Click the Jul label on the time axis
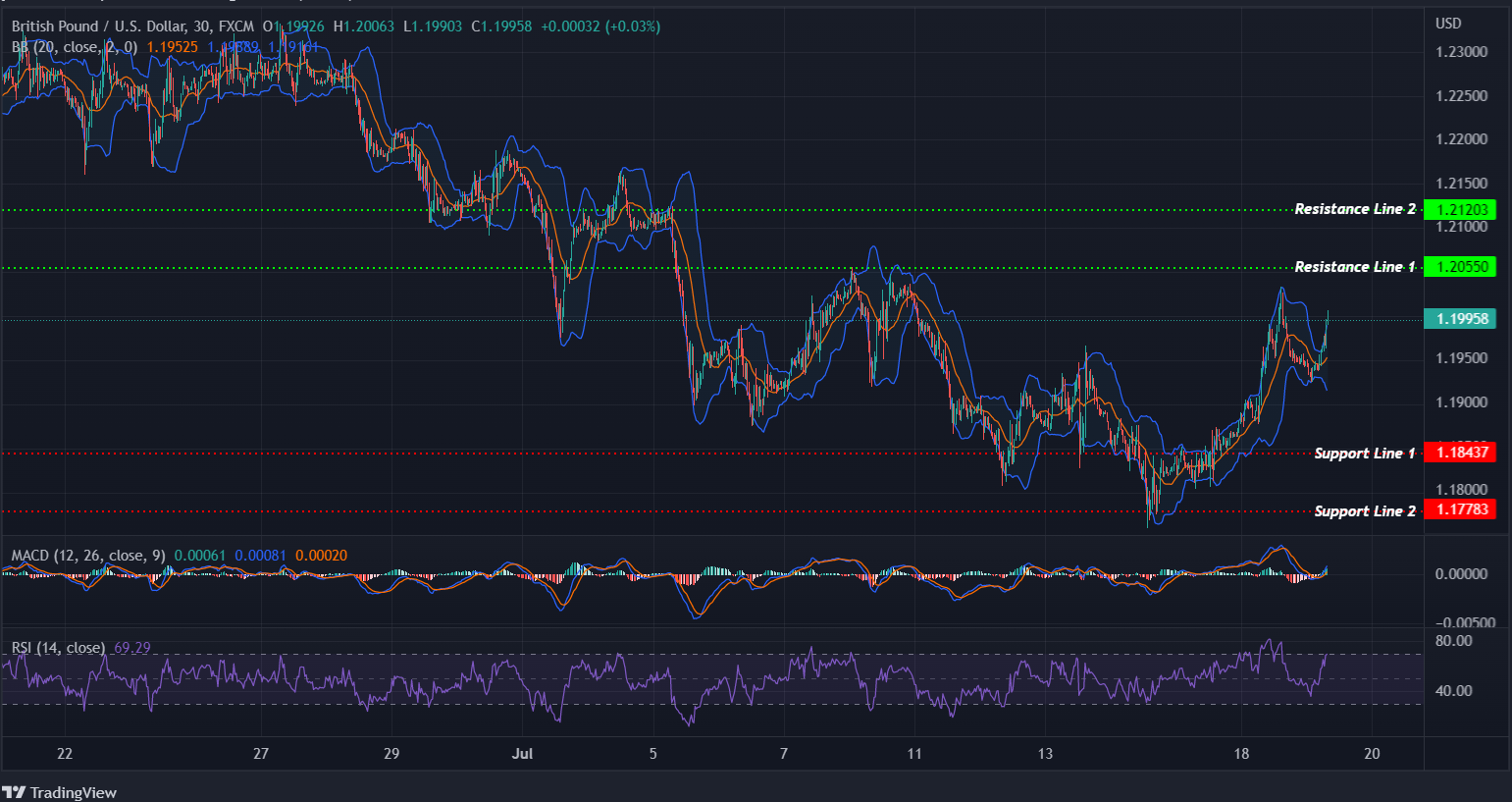Viewport: 1512px width, 802px height. pos(522,754)
